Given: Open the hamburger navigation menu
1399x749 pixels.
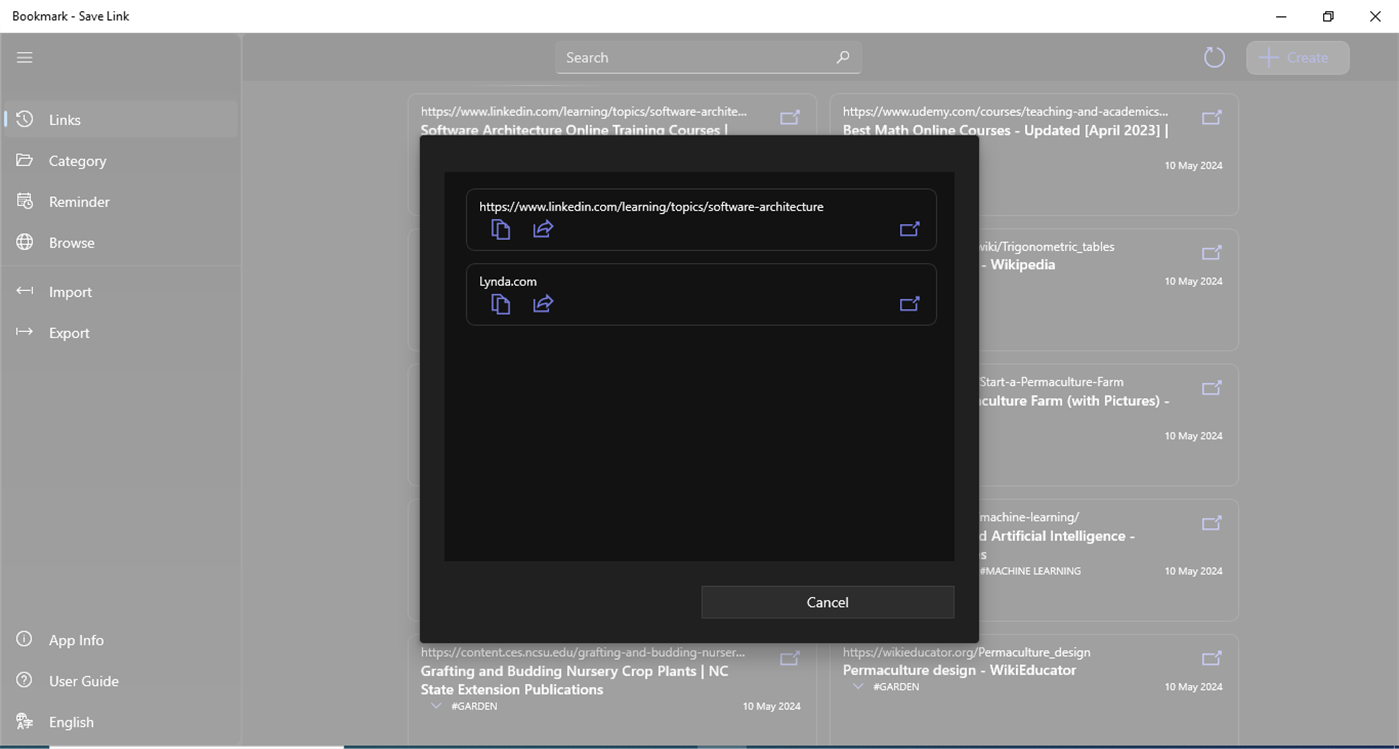Looking at the screenshot, I should tap(24, 57).
